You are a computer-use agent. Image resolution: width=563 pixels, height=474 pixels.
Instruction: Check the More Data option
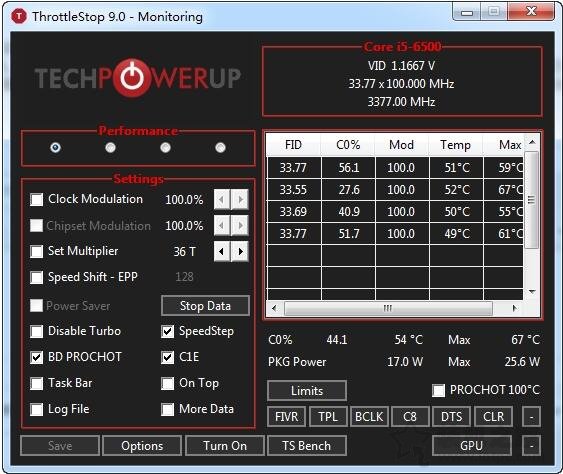click(x=168, y=409)
